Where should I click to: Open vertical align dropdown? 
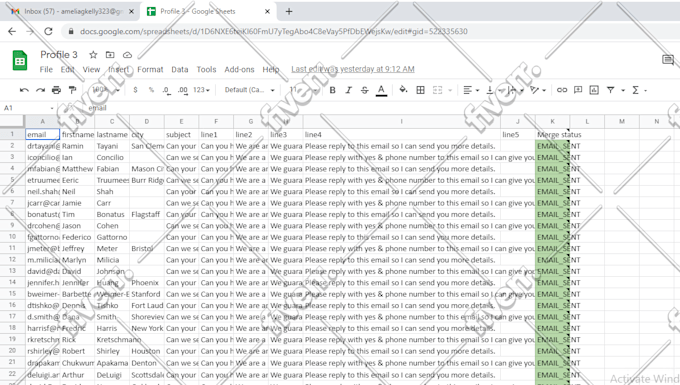click(493, 90)
